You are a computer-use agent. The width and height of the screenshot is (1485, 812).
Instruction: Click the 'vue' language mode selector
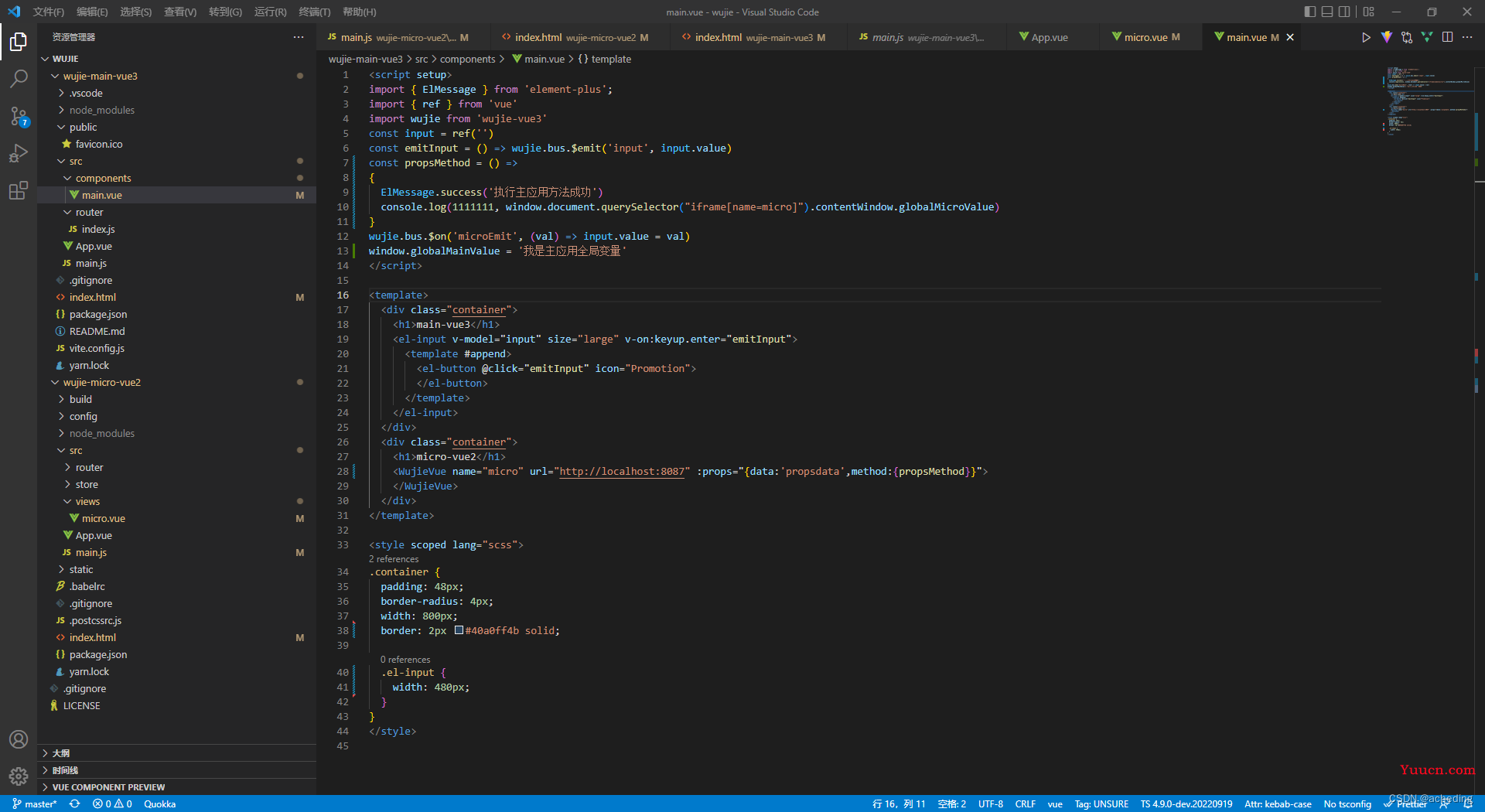point(1055,803)
